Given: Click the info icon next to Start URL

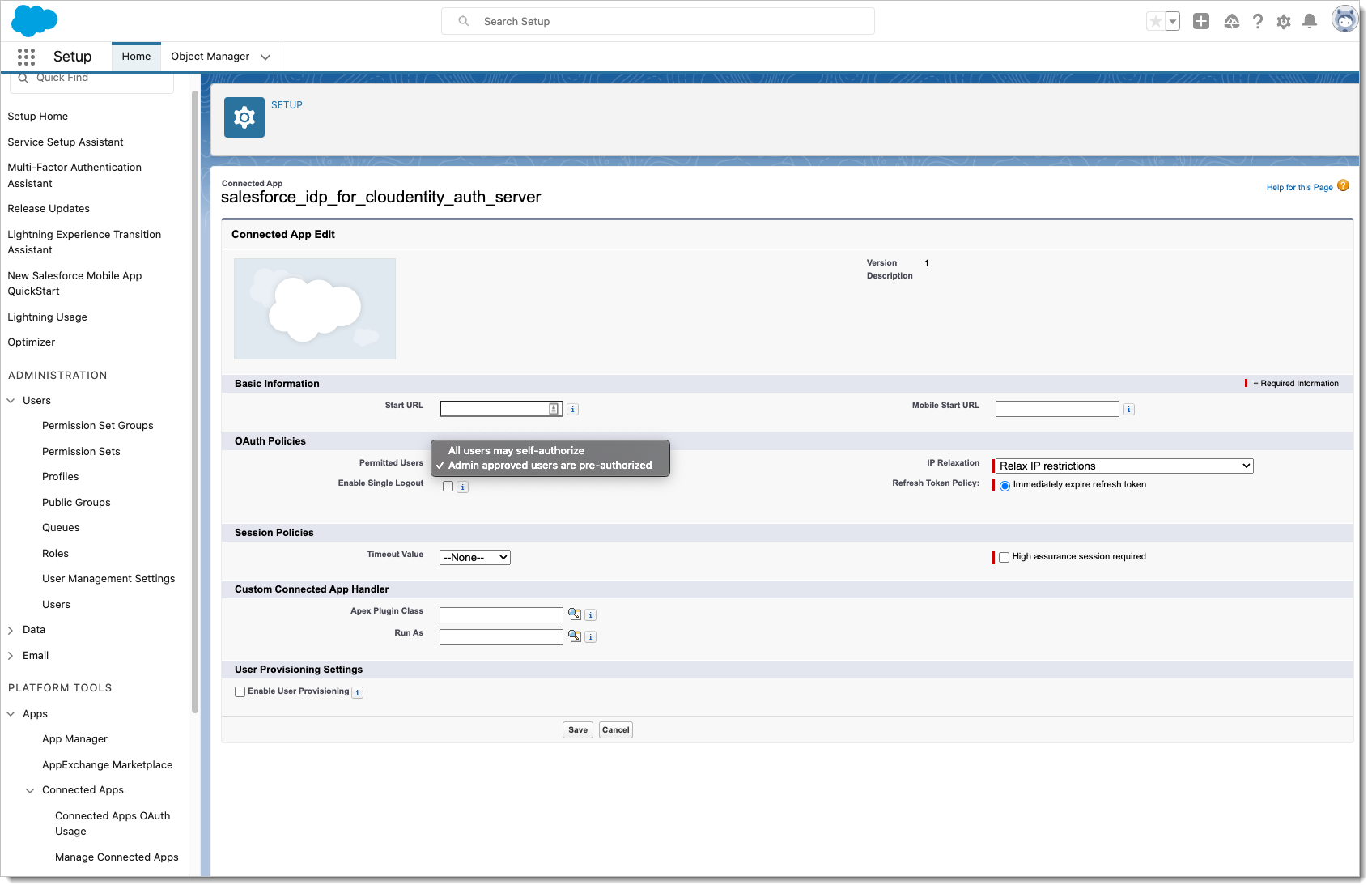Looking at the screenshot, I should tap(573, 410).
